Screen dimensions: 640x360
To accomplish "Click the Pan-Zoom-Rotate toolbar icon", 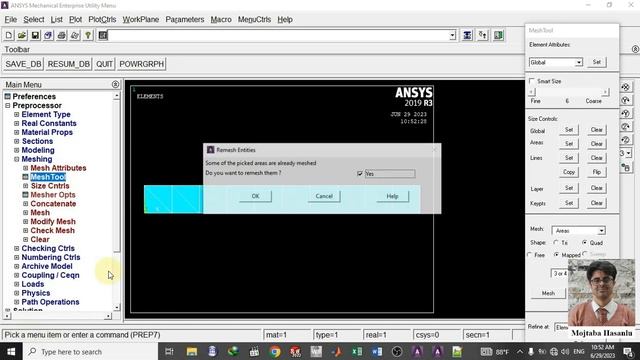I will [48, 36].
